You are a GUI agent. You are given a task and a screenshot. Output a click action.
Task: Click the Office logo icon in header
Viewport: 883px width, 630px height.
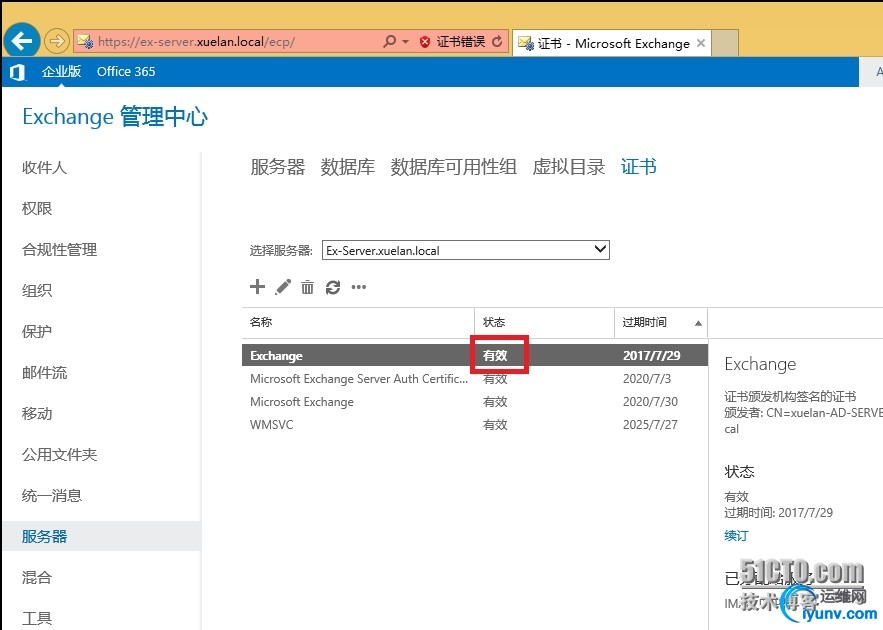point(17,72)
